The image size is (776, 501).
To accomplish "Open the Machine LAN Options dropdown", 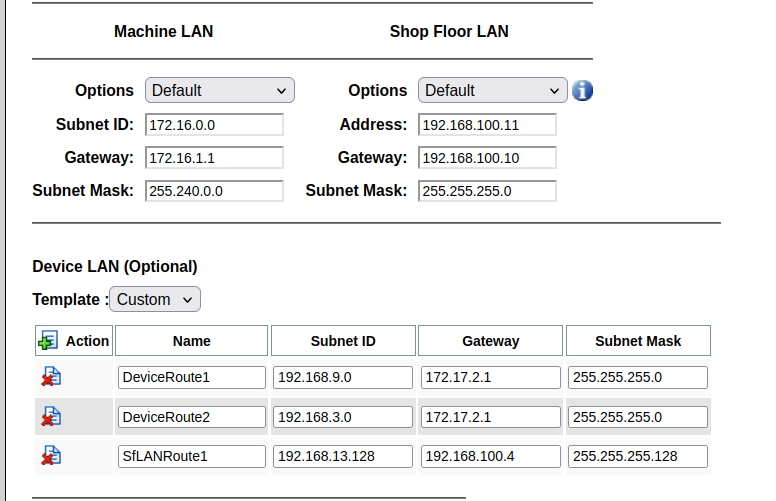I will (x=220, y=90).
